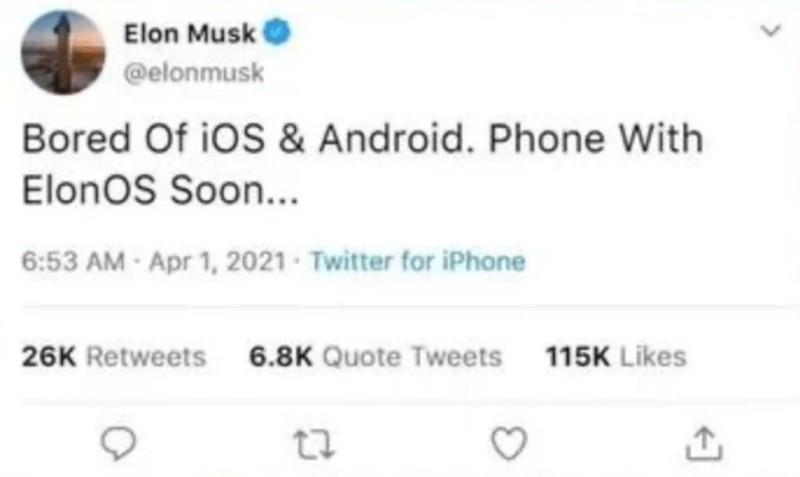The image size is (800, 477).
Task: Click the 6:53 AM timestamp
Action: point(73,261)
